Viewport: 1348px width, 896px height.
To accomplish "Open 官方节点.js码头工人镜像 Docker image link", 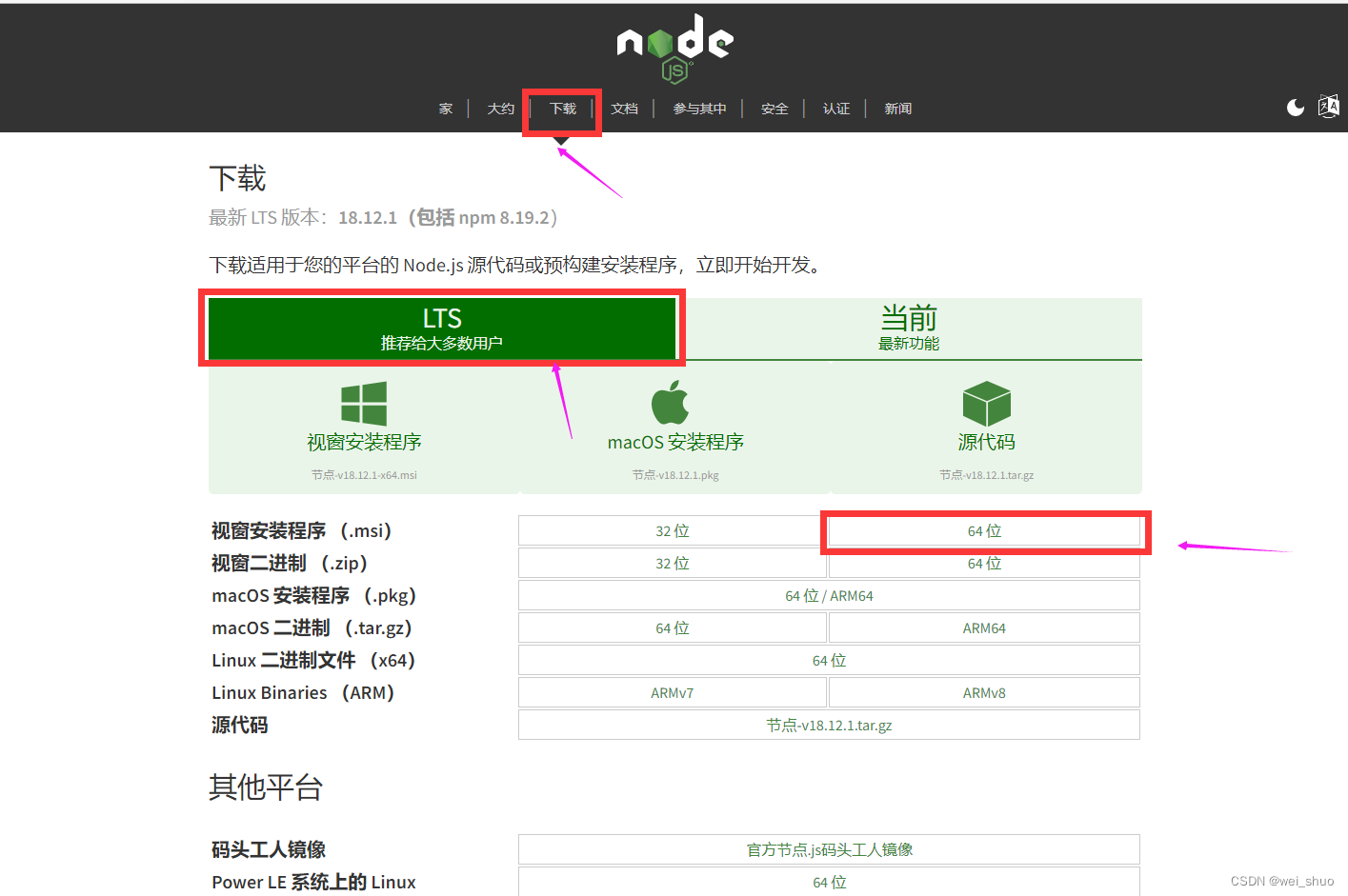I will 829,849.
